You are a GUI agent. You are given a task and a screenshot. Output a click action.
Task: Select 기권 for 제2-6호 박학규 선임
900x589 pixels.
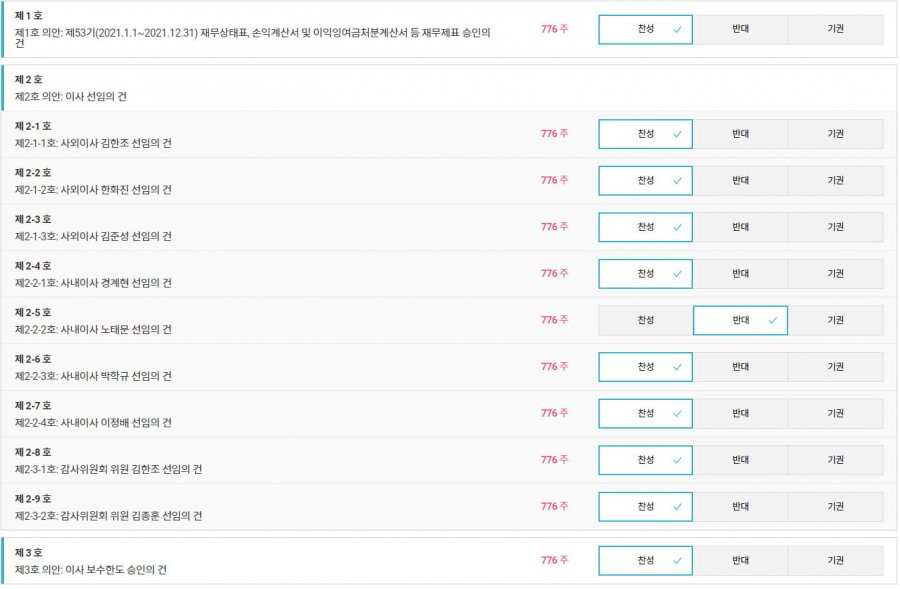pyautogui.click(x=835, y=367)
